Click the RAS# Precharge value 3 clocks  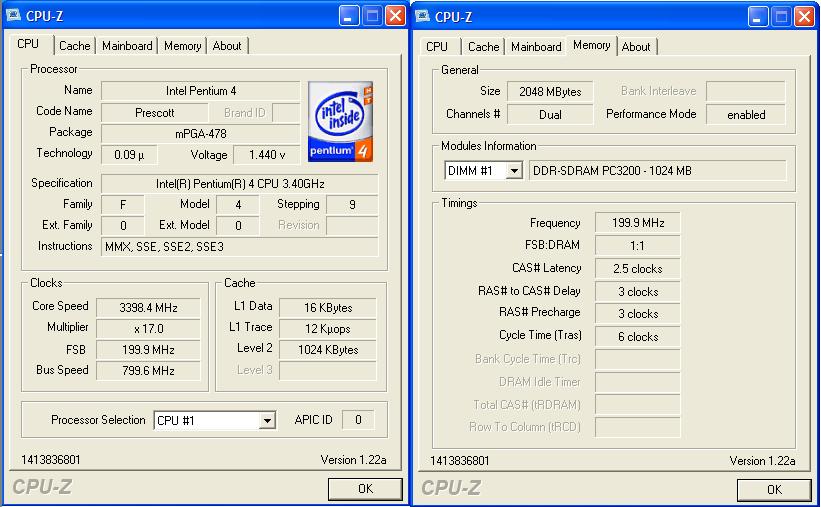click(638, 314)
